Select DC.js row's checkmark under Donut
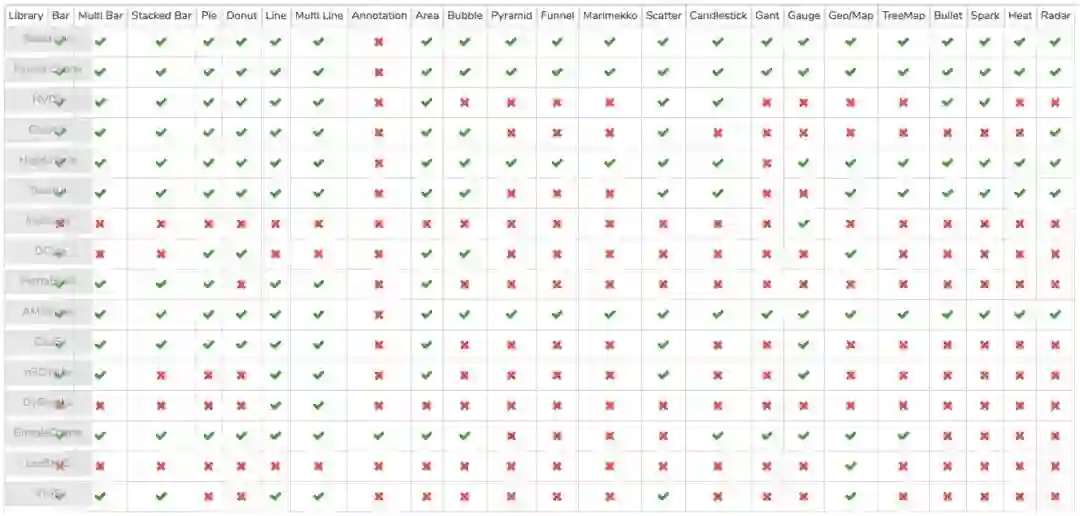The height and width of the screenshot is (516, 1080). click(x=241, y=254)
